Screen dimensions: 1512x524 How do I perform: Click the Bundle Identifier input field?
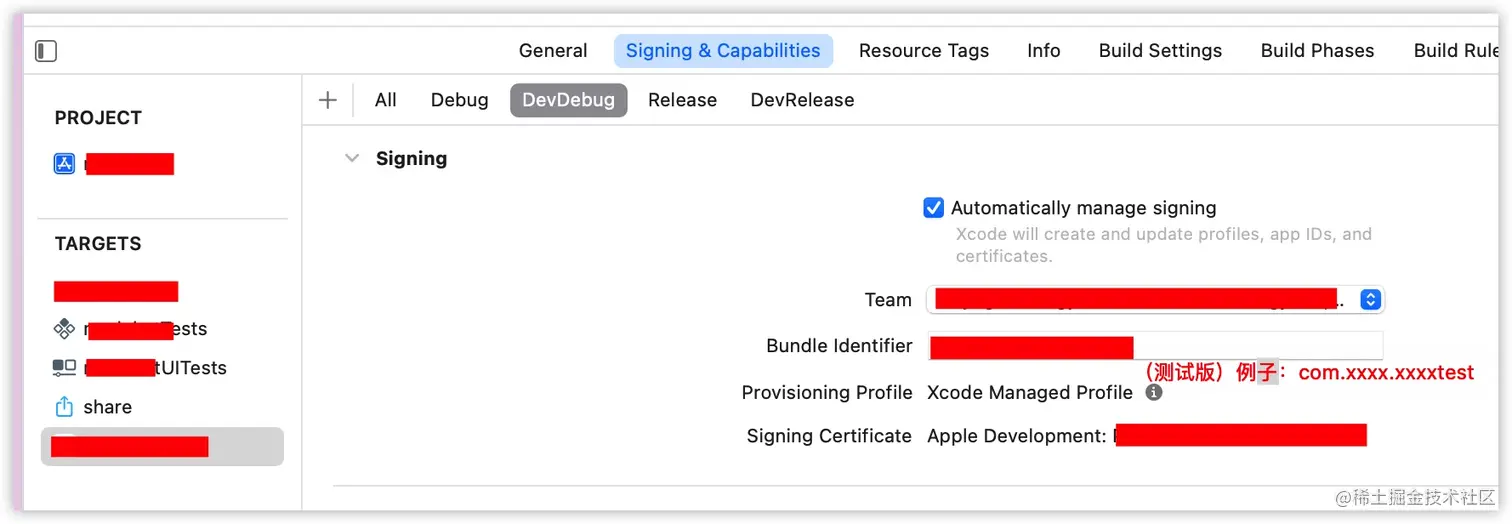1155,346
